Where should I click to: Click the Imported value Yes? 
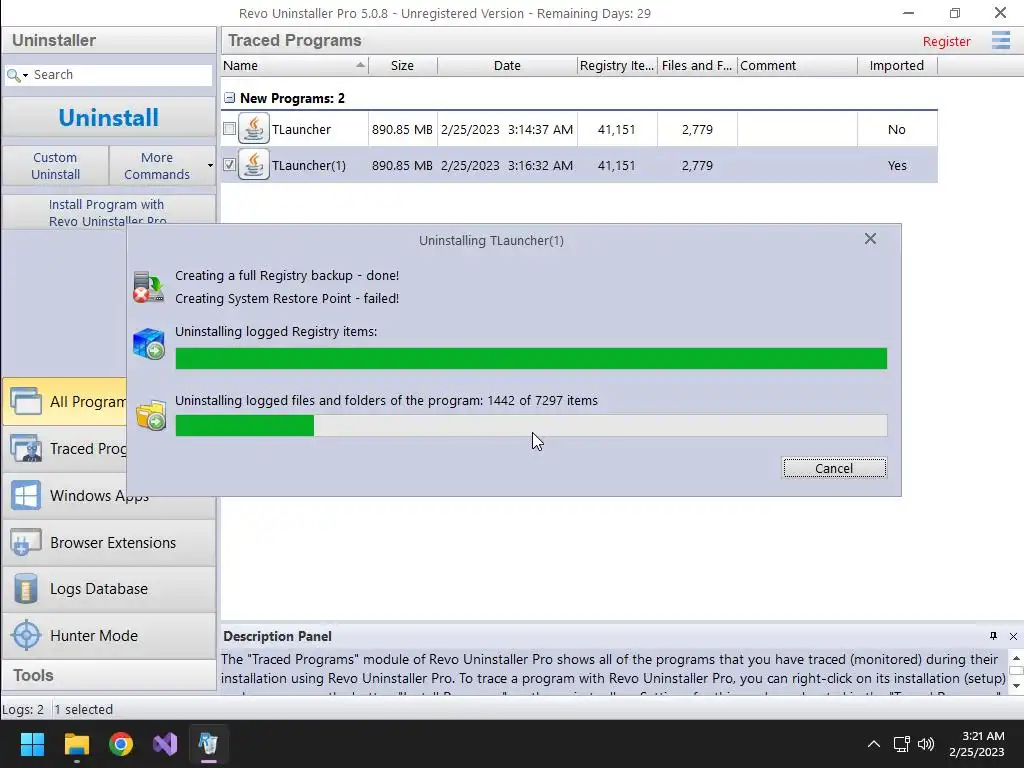coord(897,165)
